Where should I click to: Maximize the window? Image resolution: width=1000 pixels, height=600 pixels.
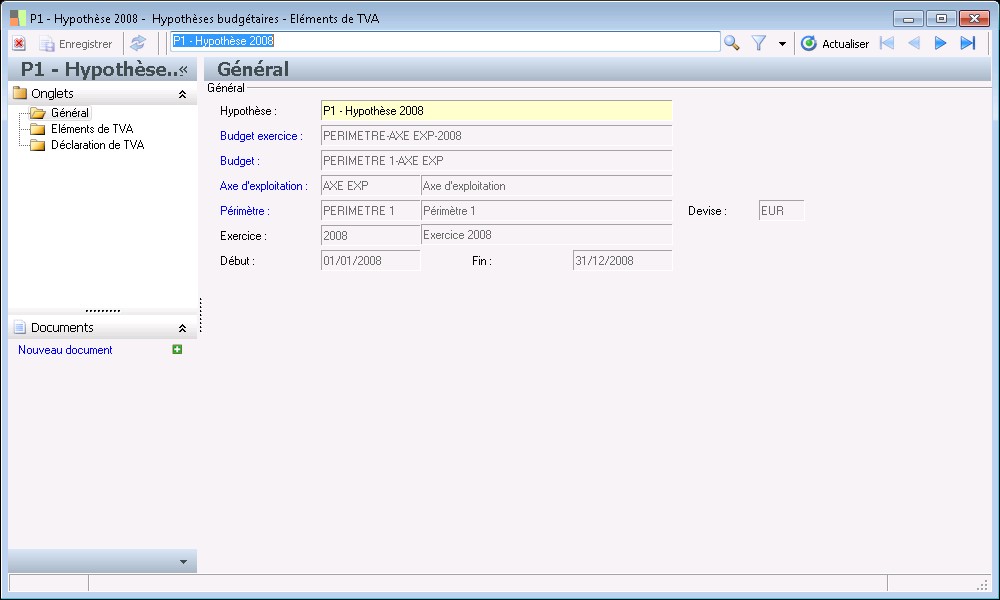[x=941, y=18]
